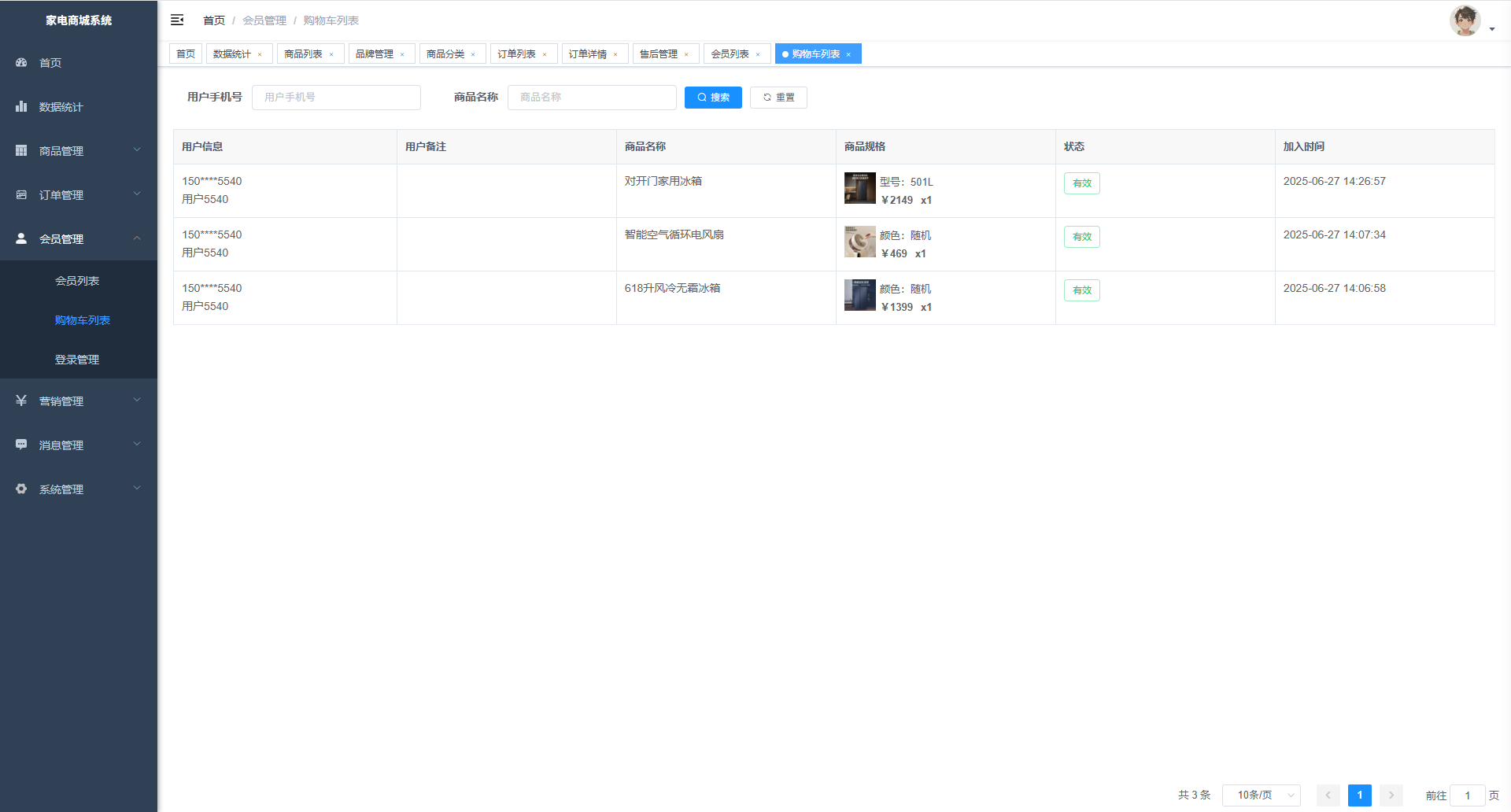The height and width of the screenshot is (812, 1511).
Task: Open 会员列表 in the sidebar submenu
Action: 77,281
